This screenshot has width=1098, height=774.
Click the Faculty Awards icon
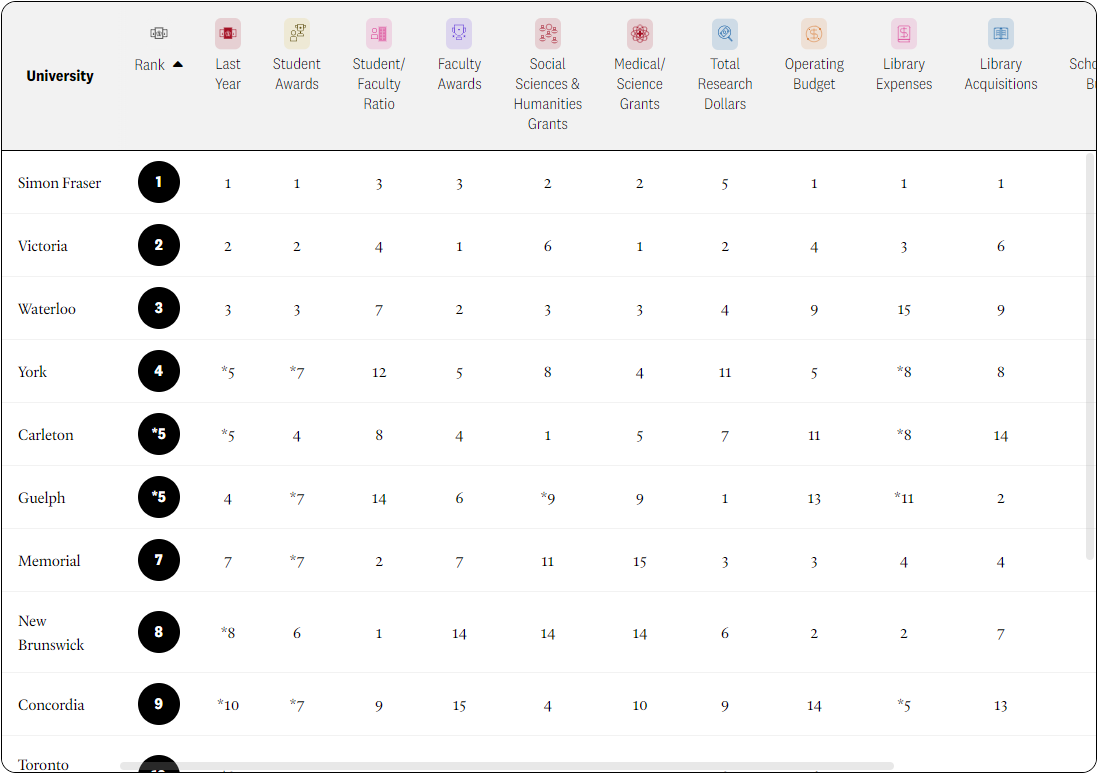point(459,33)
